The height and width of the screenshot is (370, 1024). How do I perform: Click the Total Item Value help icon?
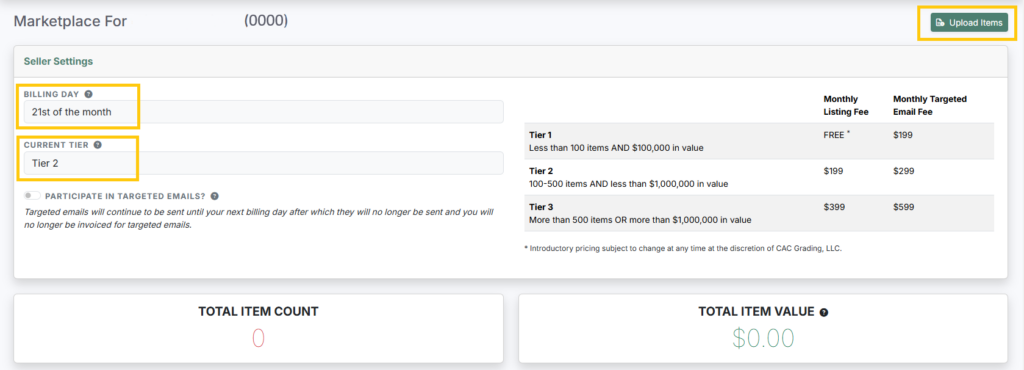pyautogui.click(x=824, y=313)
